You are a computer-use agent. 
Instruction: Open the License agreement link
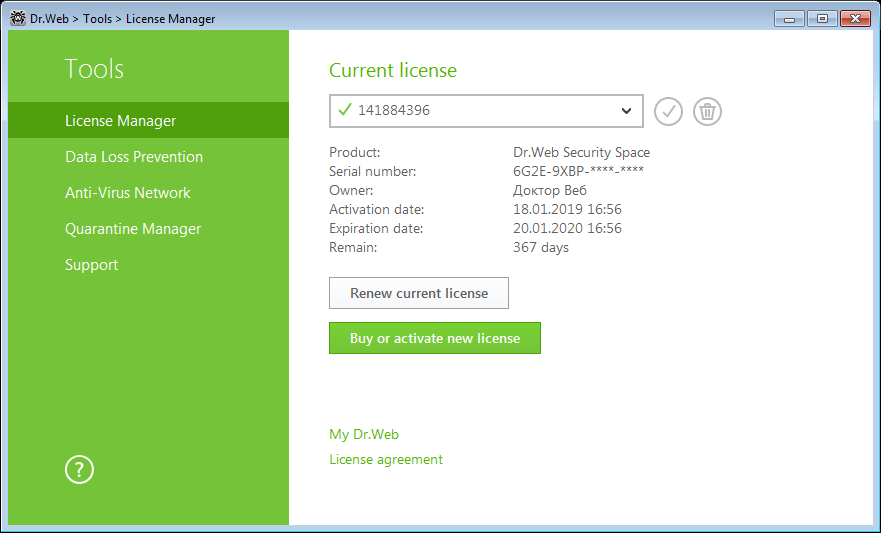pyautogui.click(x=386, y=459)
